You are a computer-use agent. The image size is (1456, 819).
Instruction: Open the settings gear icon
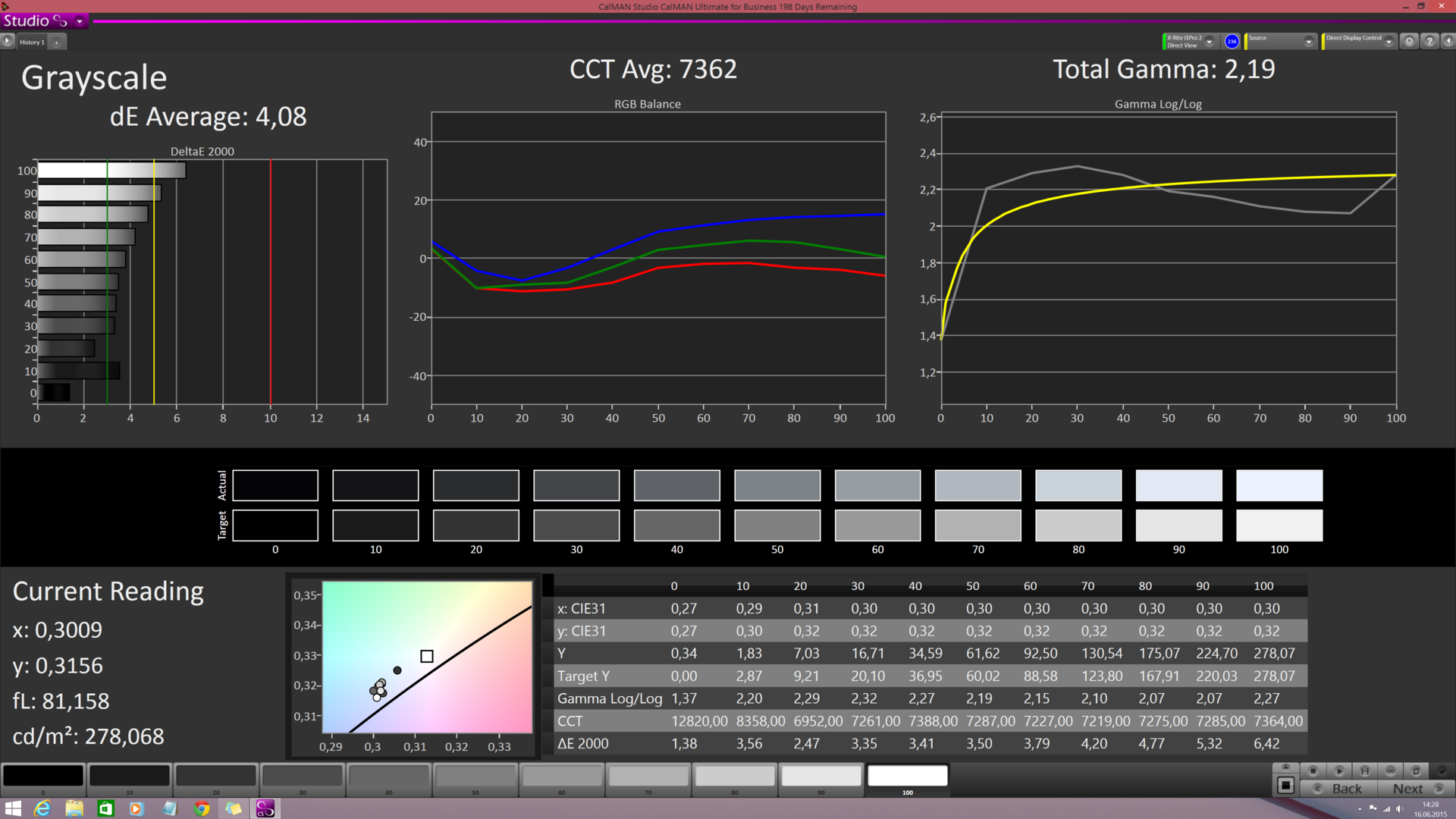tap(1409, 42)
